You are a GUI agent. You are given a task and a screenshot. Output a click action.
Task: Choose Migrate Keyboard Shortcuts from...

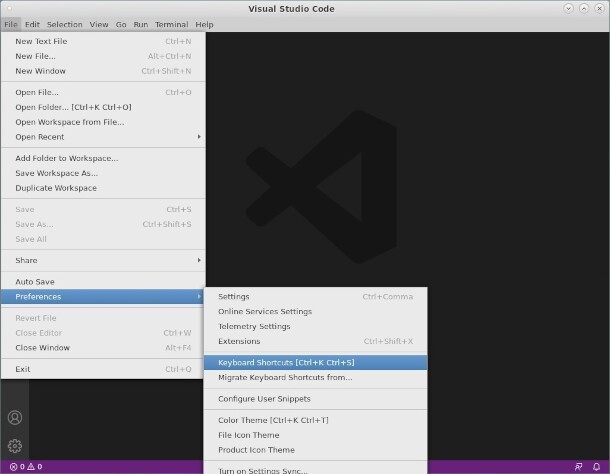[x=316, y=377]
